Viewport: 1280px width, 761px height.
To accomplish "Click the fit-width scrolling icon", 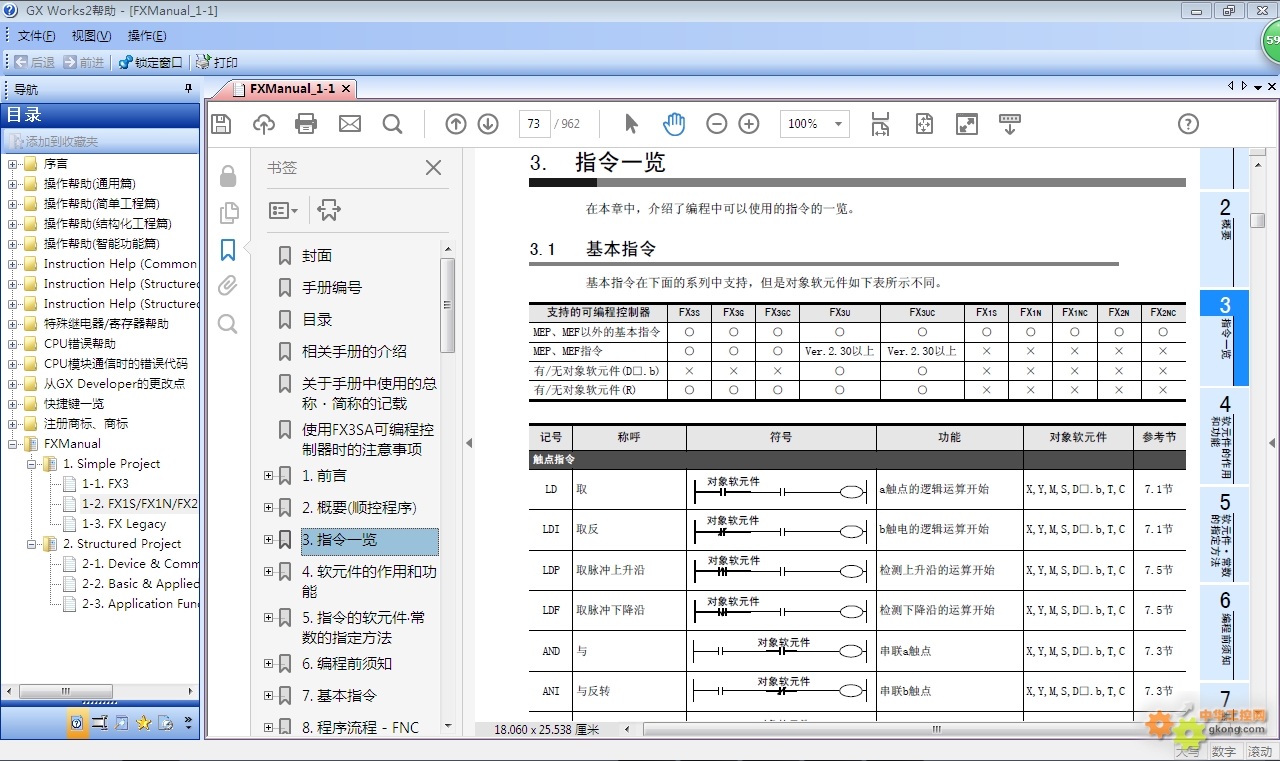I will [880, 124].
